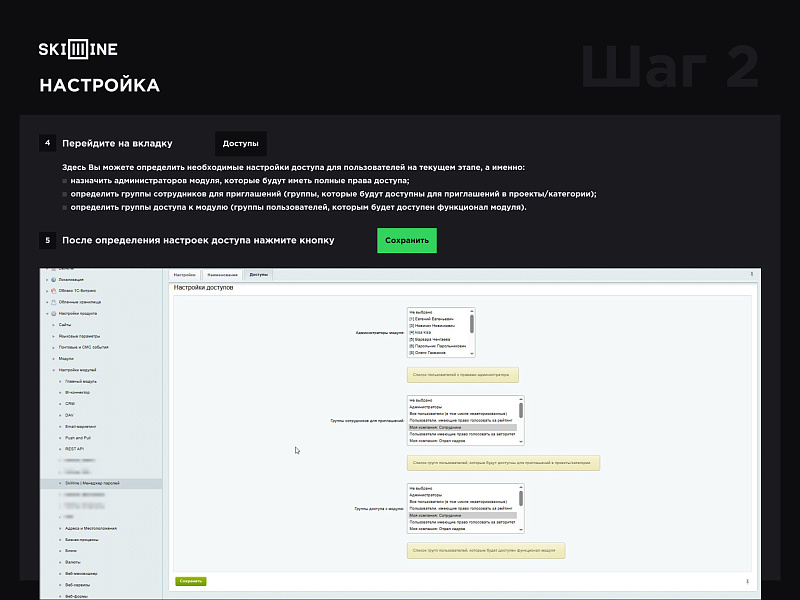The width and height of the screenshot is (800, 600).
Task: Expand the Языковые параметры subtree arrow
Action: (54, 336)
